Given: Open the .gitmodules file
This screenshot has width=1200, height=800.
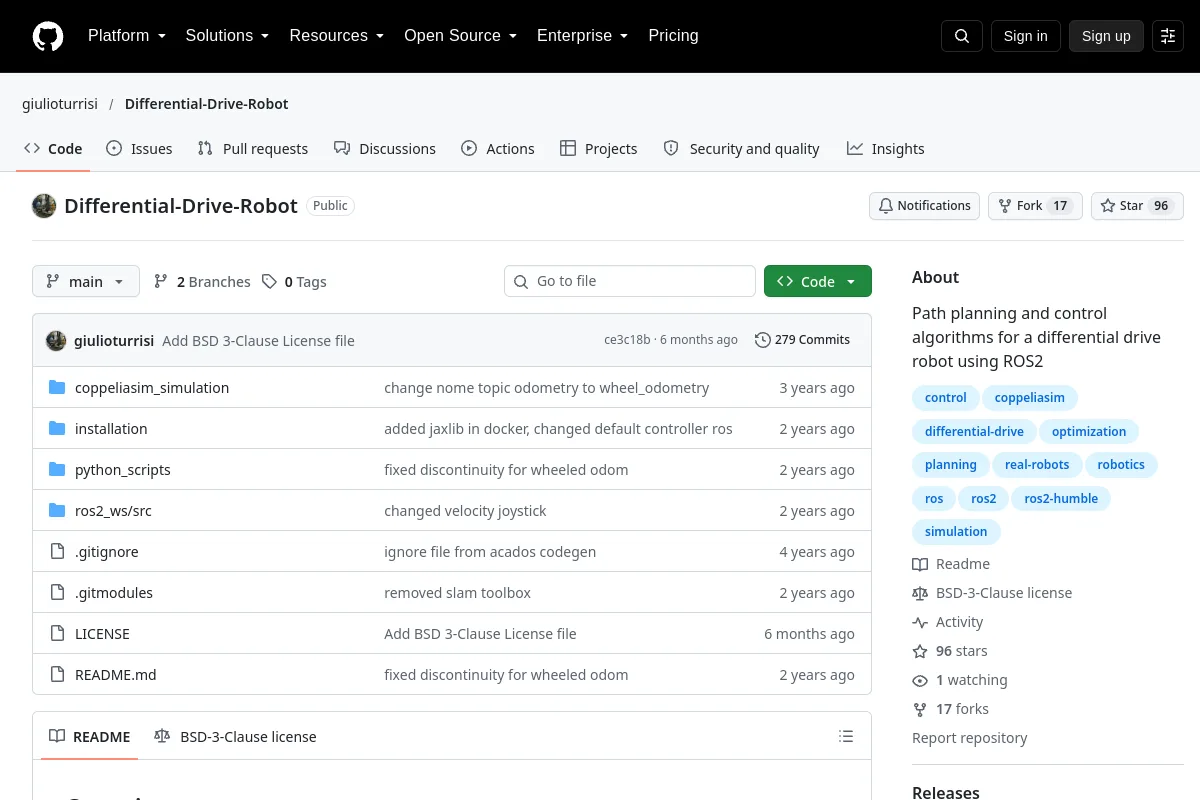Looking at the screenshot, I should 114,593.
